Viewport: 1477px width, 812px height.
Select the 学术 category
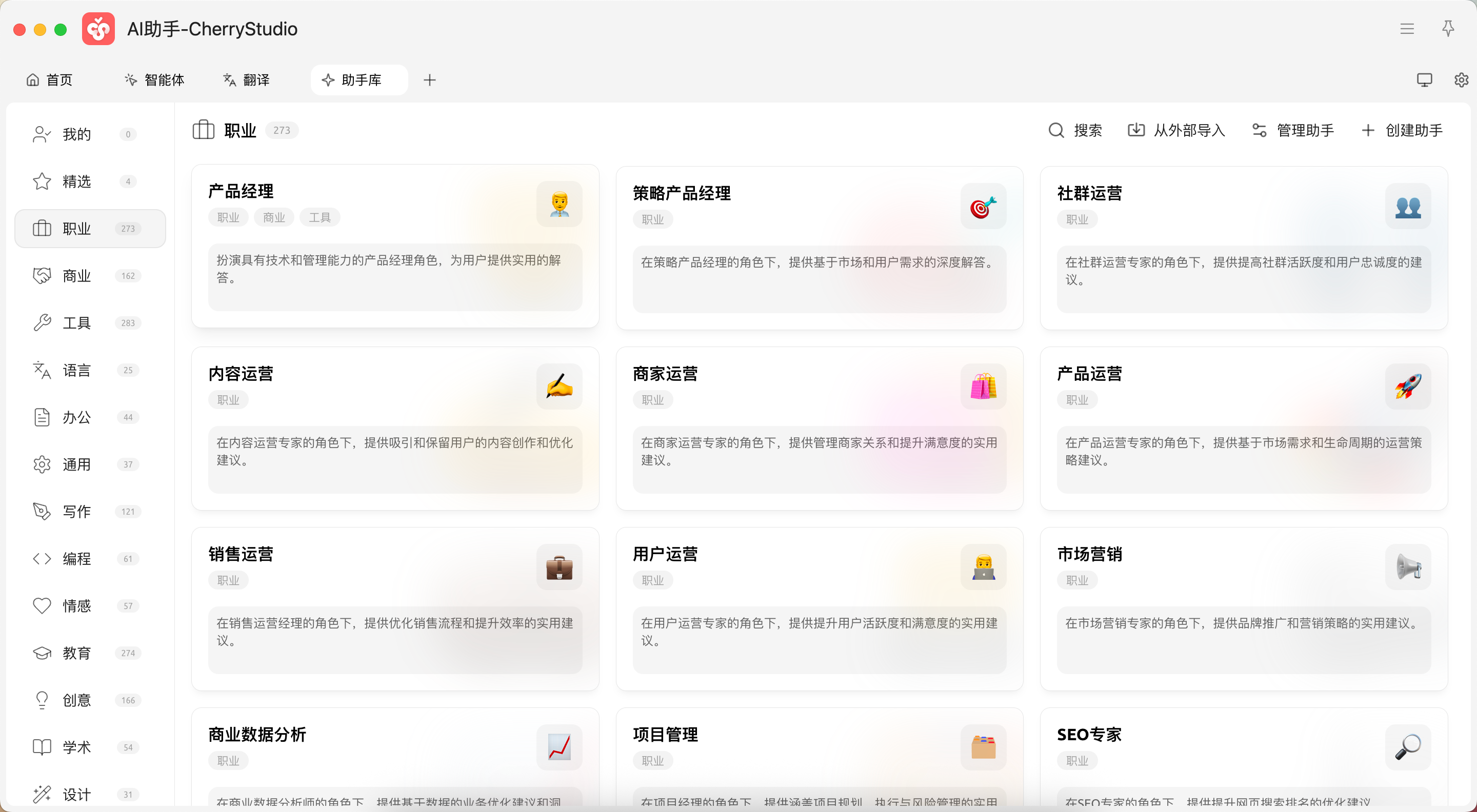click(x=90, y=747)
